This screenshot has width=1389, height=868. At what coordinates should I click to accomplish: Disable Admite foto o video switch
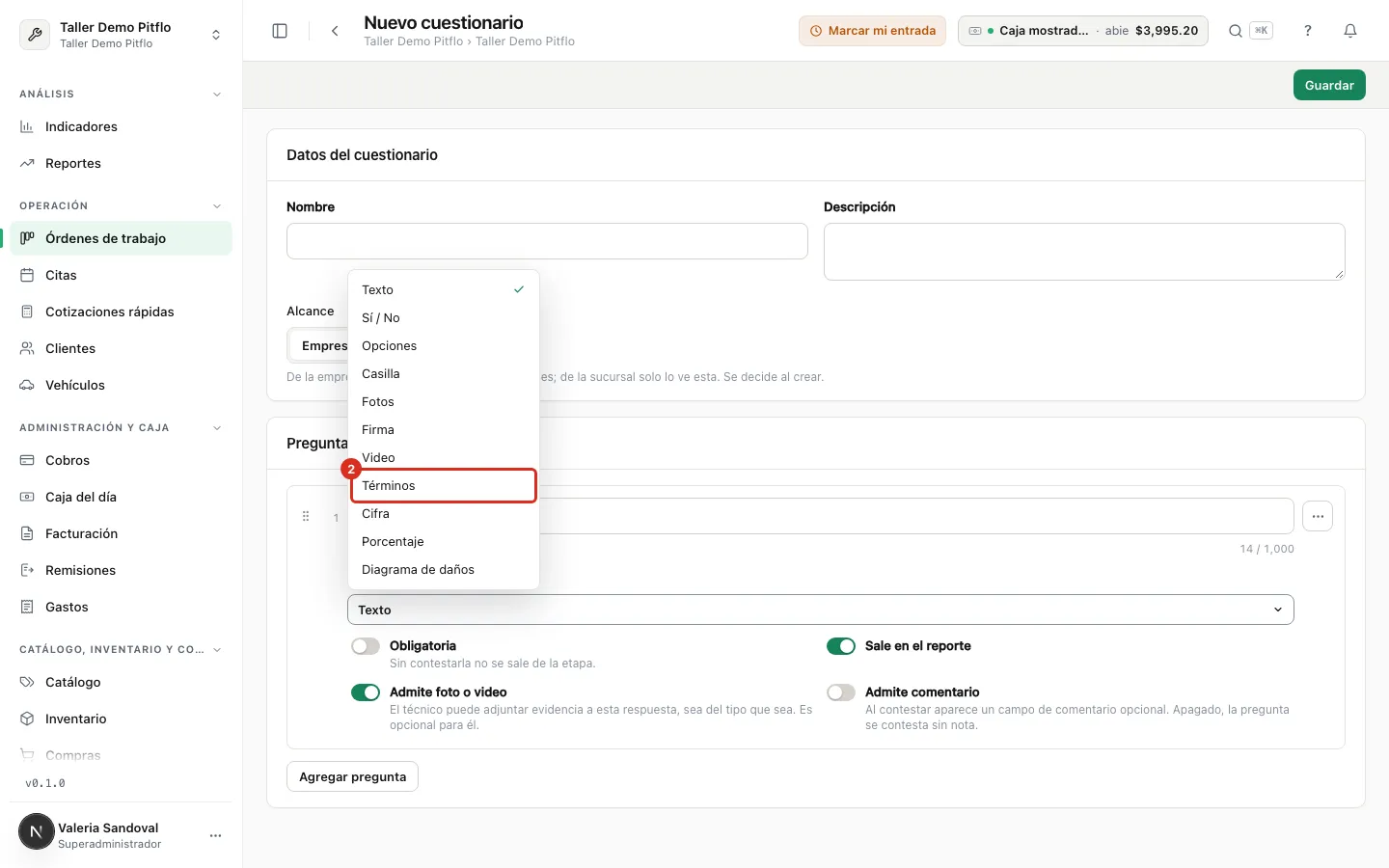pos(366,692)
